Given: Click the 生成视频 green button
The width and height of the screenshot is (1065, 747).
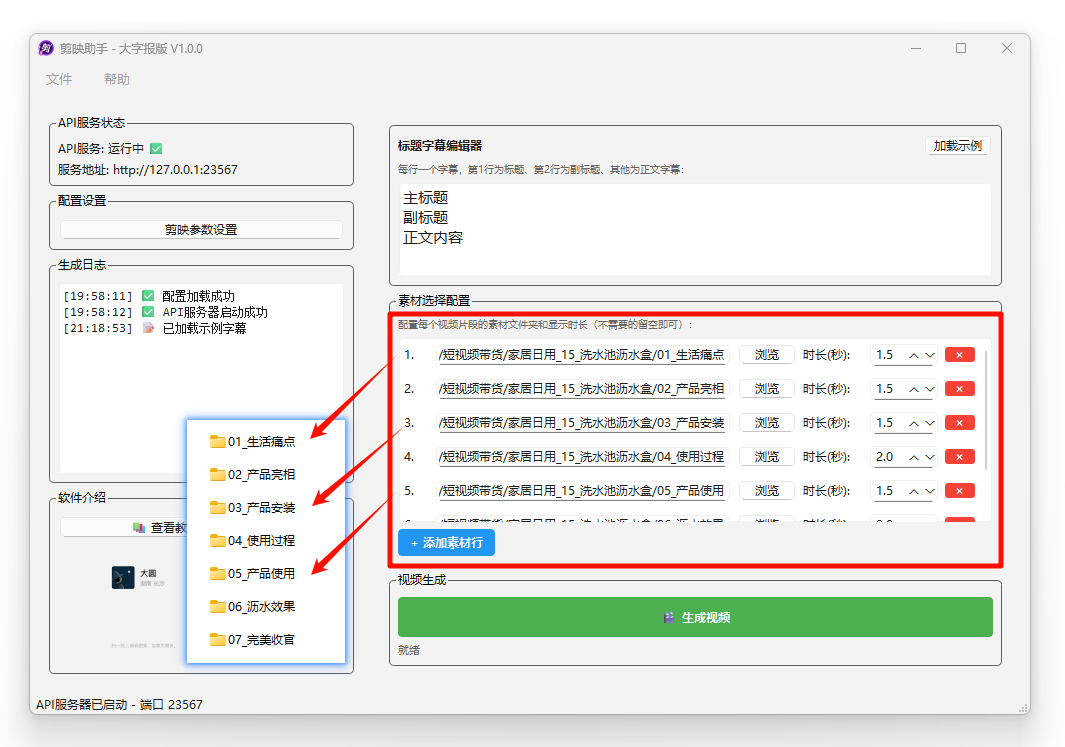Looking at the screenshot, I should (x=695, y=617).
